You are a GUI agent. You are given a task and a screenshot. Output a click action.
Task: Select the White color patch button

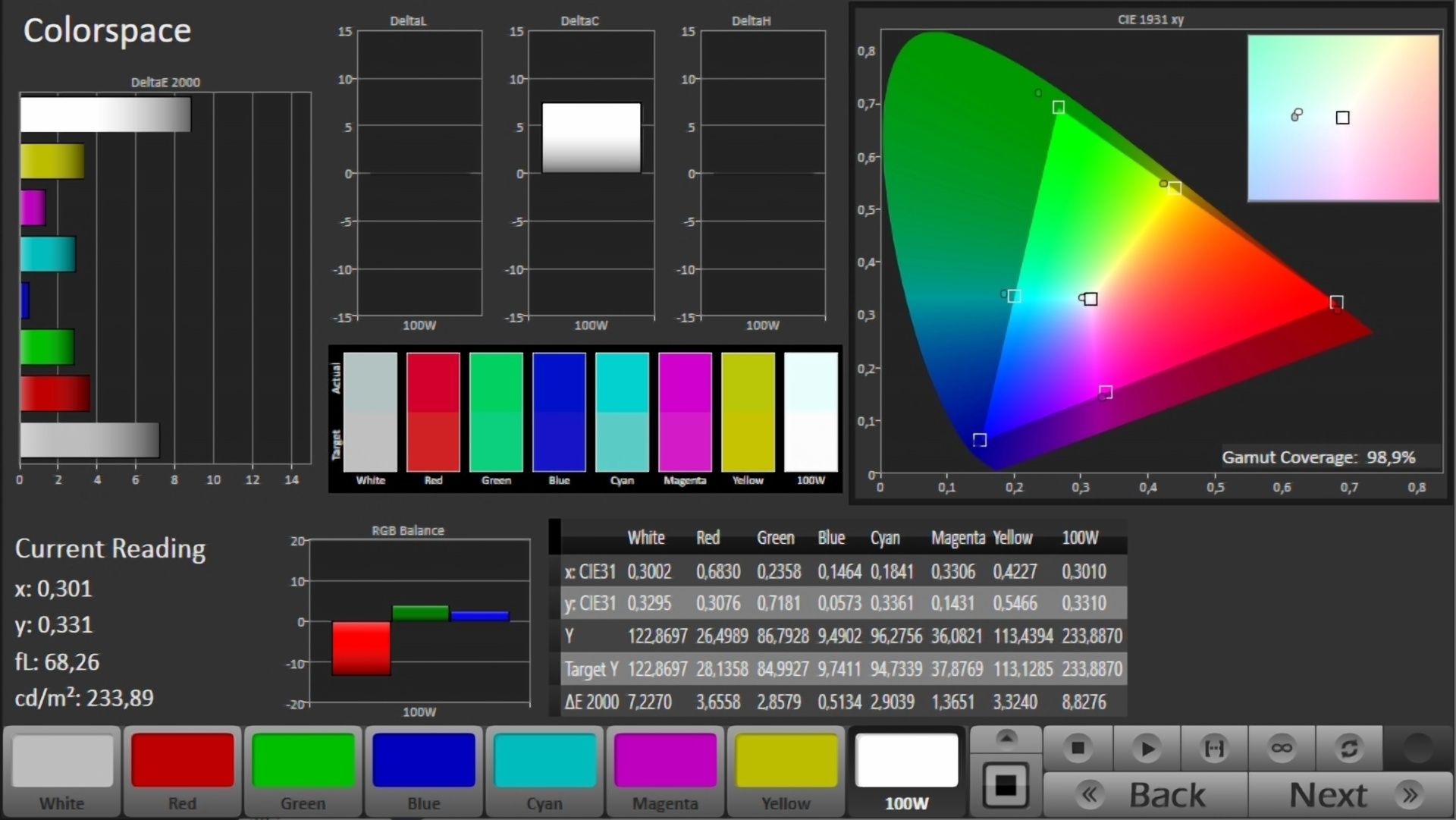click(x=62, y=771)
